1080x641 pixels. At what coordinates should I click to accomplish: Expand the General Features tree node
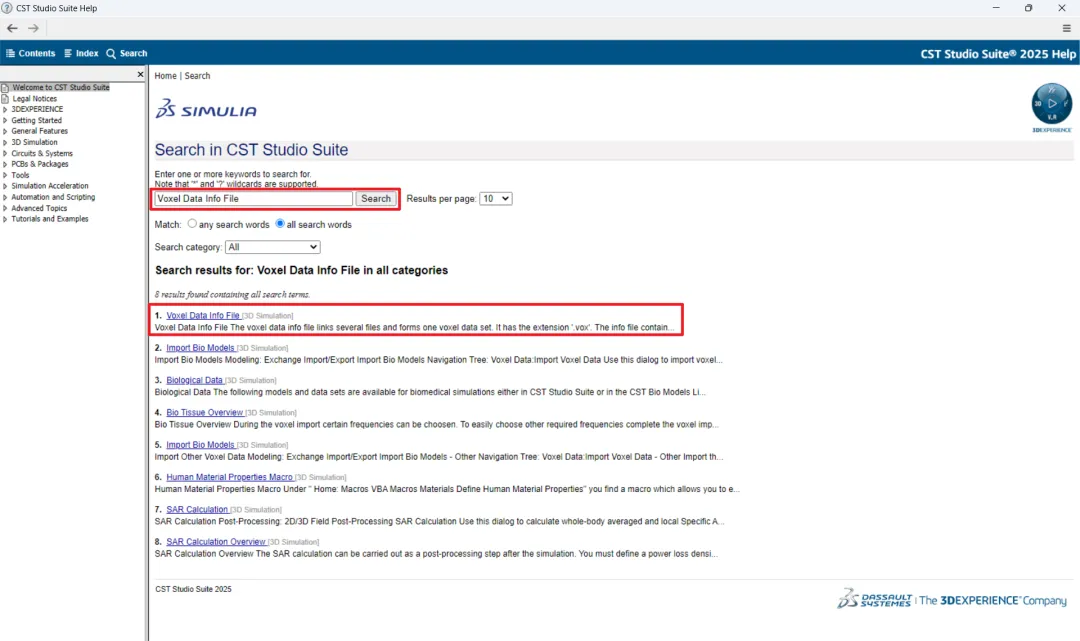[5, 132]
